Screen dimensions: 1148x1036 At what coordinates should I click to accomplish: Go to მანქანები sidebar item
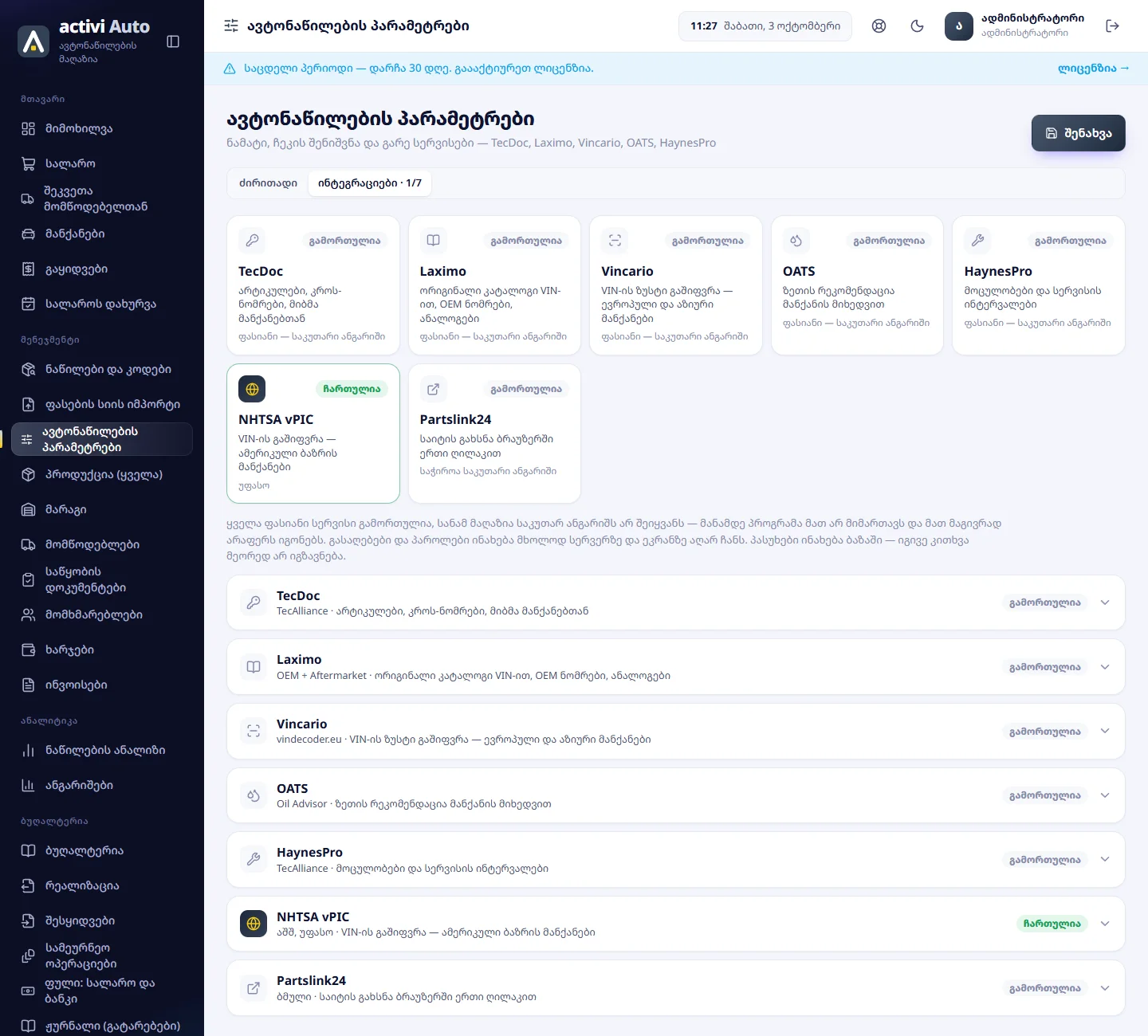tap(102, 233)
